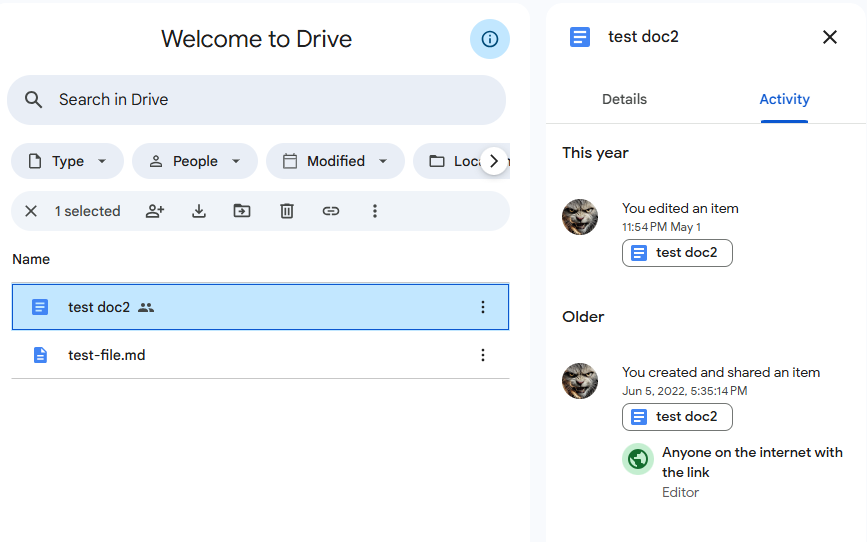
Task: Click the Search in Drive field
Action: pos(256,100)
